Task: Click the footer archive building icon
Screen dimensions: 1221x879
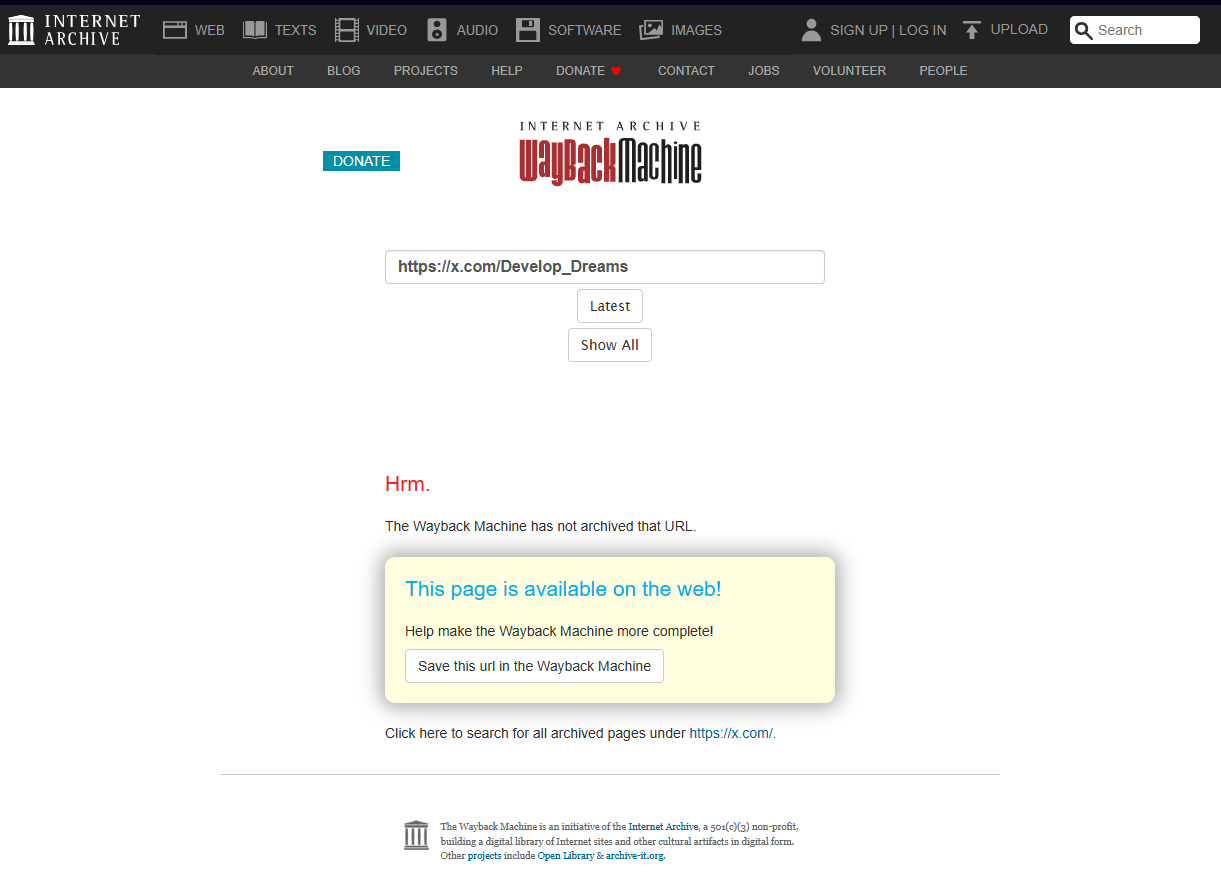Action: click(416, 835)
